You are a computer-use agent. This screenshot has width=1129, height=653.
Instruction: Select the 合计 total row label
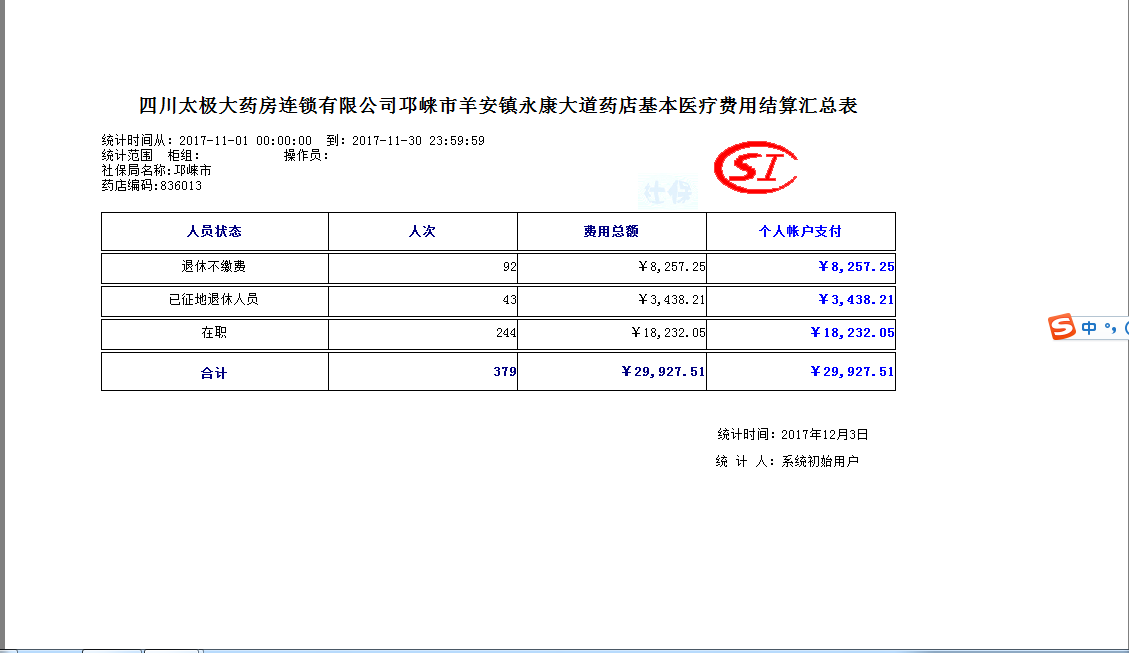(214, 373)
